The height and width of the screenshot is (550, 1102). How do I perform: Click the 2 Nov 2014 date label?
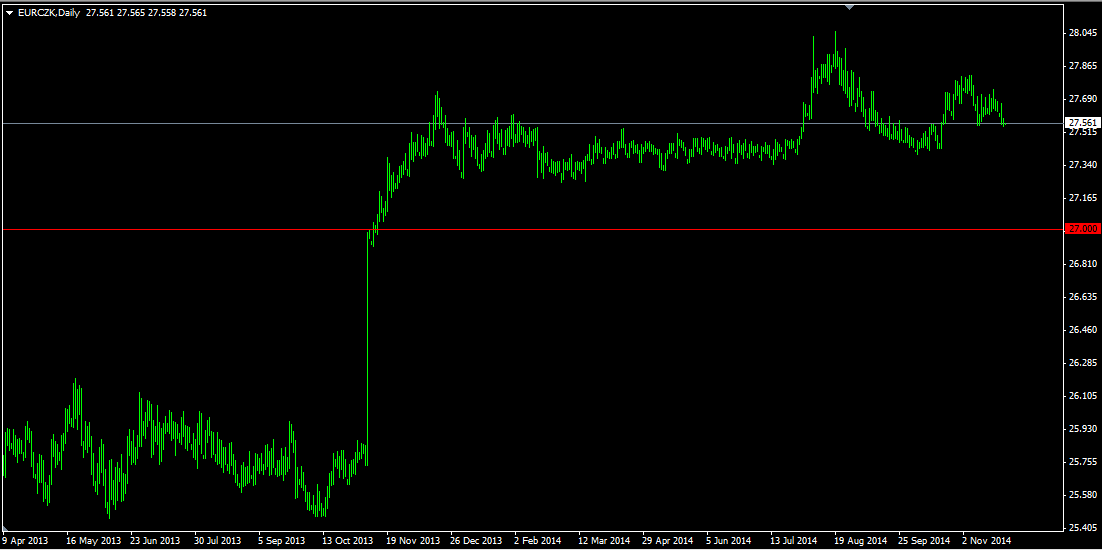(x=986, y=542)
